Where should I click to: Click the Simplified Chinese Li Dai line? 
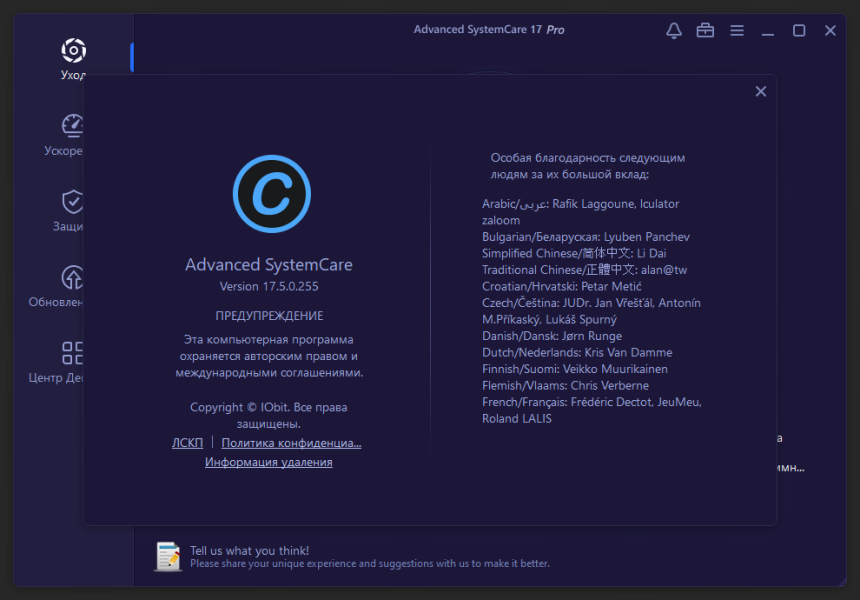coord(574,253)
